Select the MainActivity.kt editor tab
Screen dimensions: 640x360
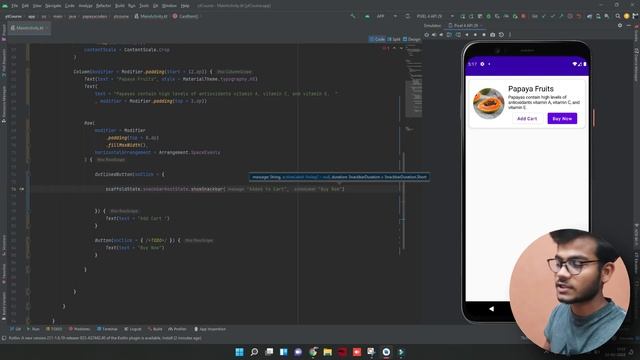pyautogui.click(x=29, y=28)
